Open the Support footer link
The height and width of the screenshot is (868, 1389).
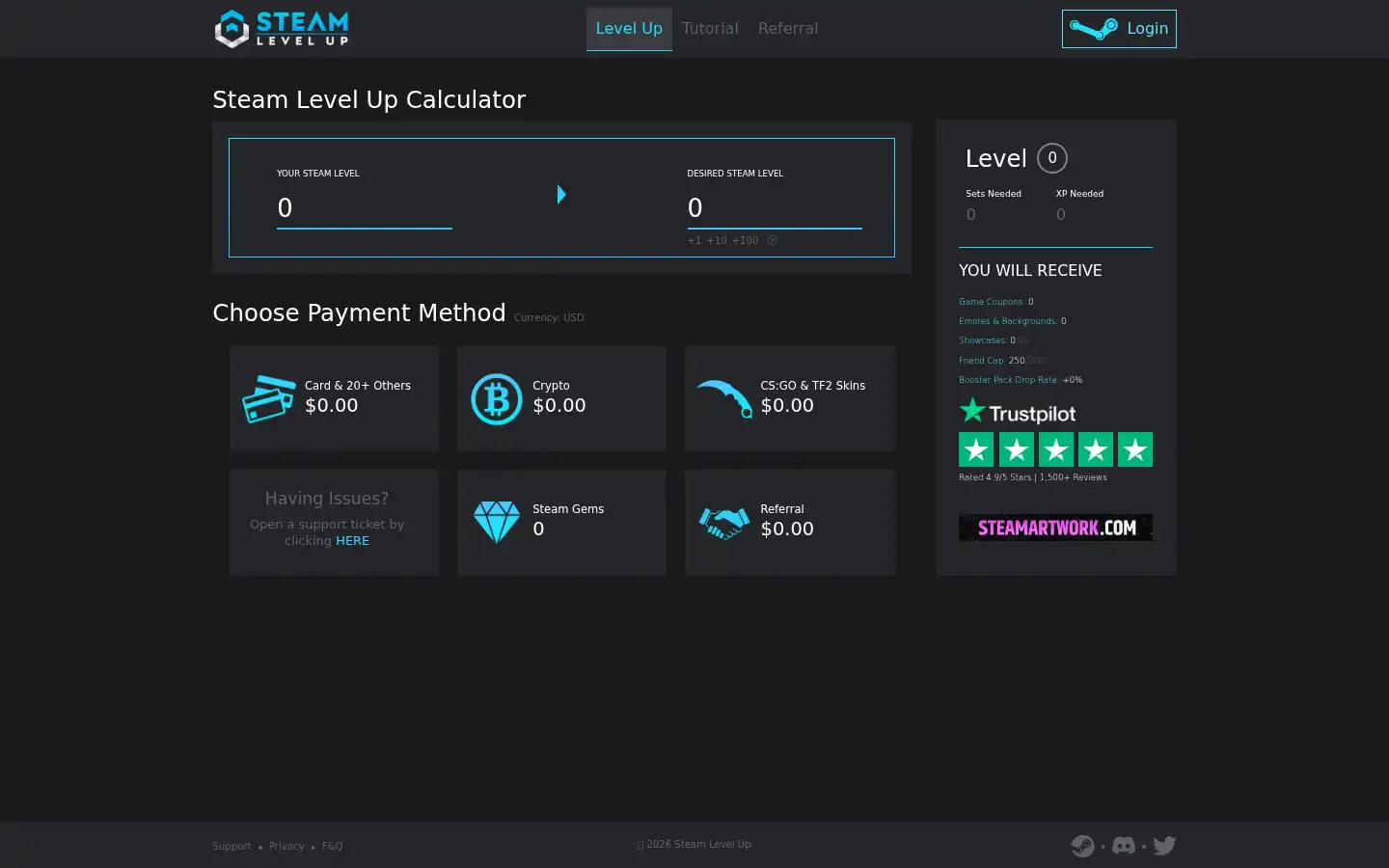pyautogui.click(x=231, y=846)
